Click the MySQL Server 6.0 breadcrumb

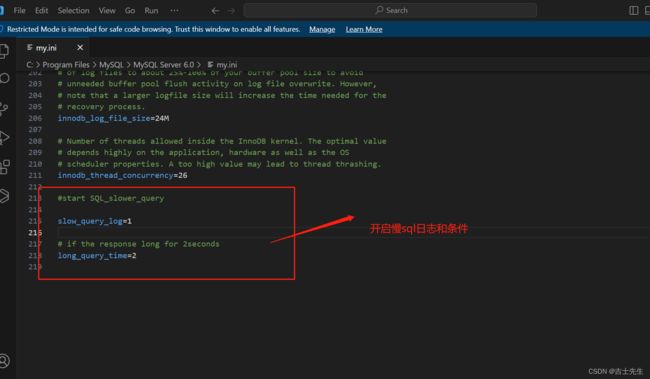163,65
